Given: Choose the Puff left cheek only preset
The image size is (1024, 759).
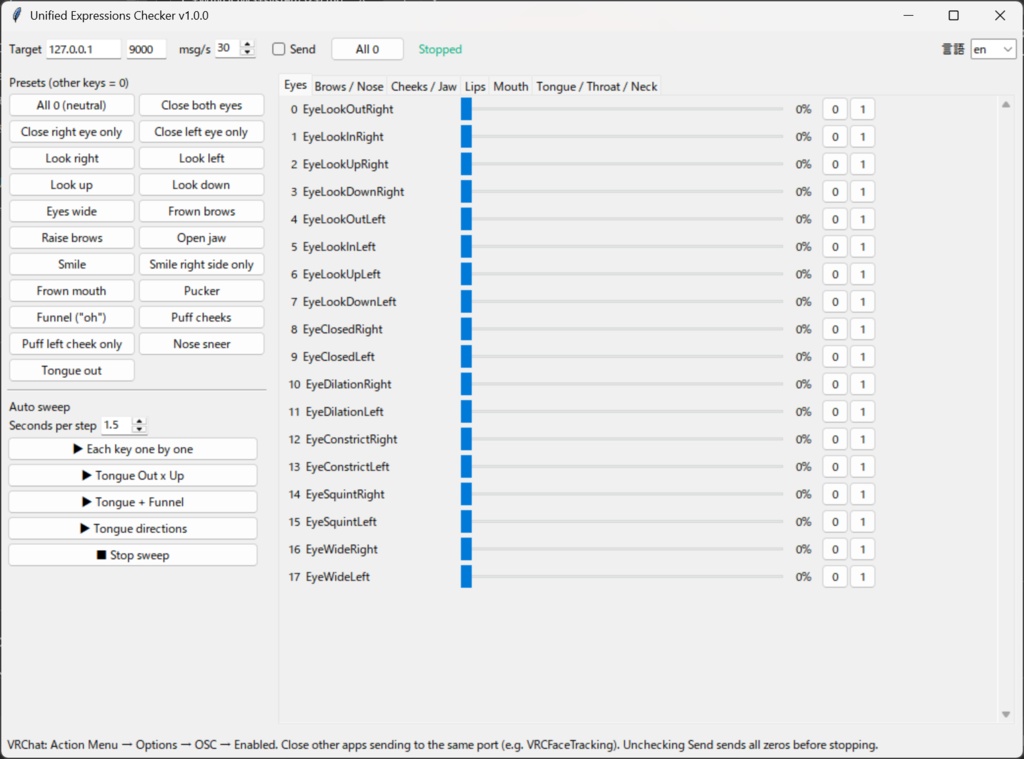Looking at the screenshot, I should tap(71, 344).
